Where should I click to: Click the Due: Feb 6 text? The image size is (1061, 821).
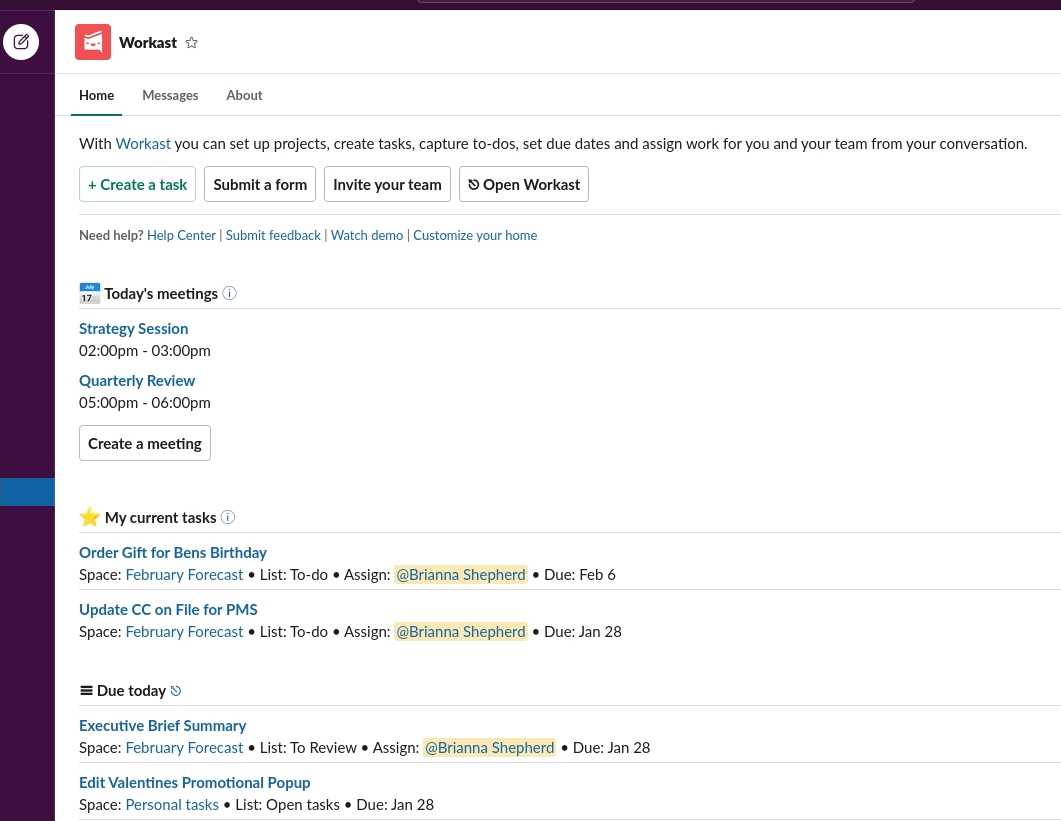(x=580, y=575)
